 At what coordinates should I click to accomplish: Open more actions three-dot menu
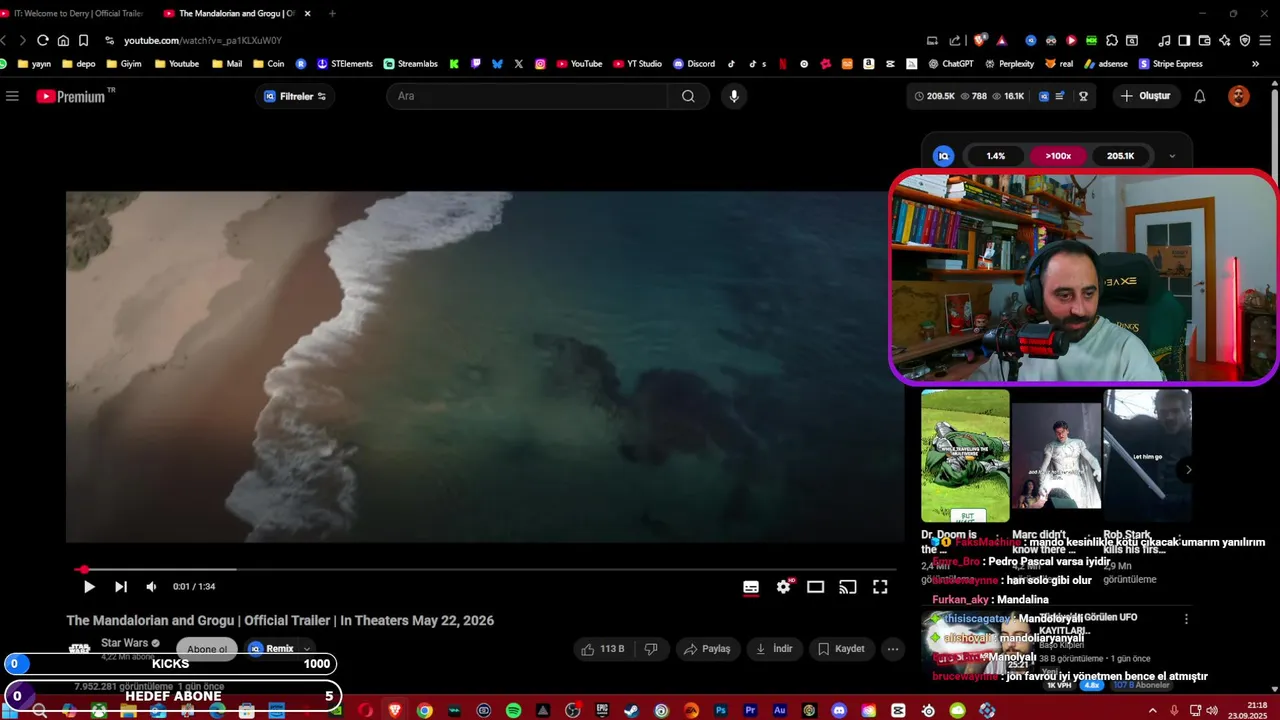(893, 649)
